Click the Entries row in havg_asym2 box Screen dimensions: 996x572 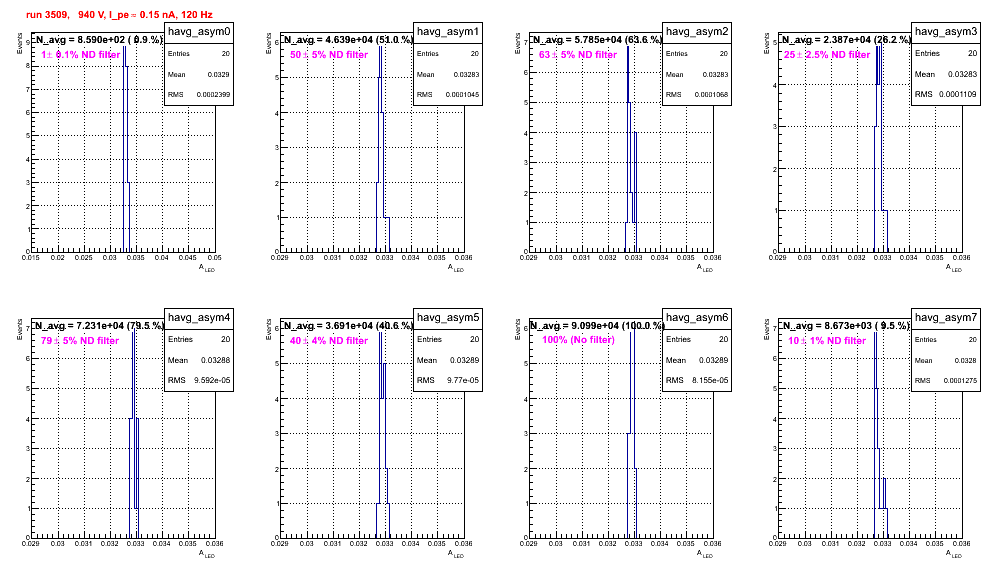(x=697, y=54)
